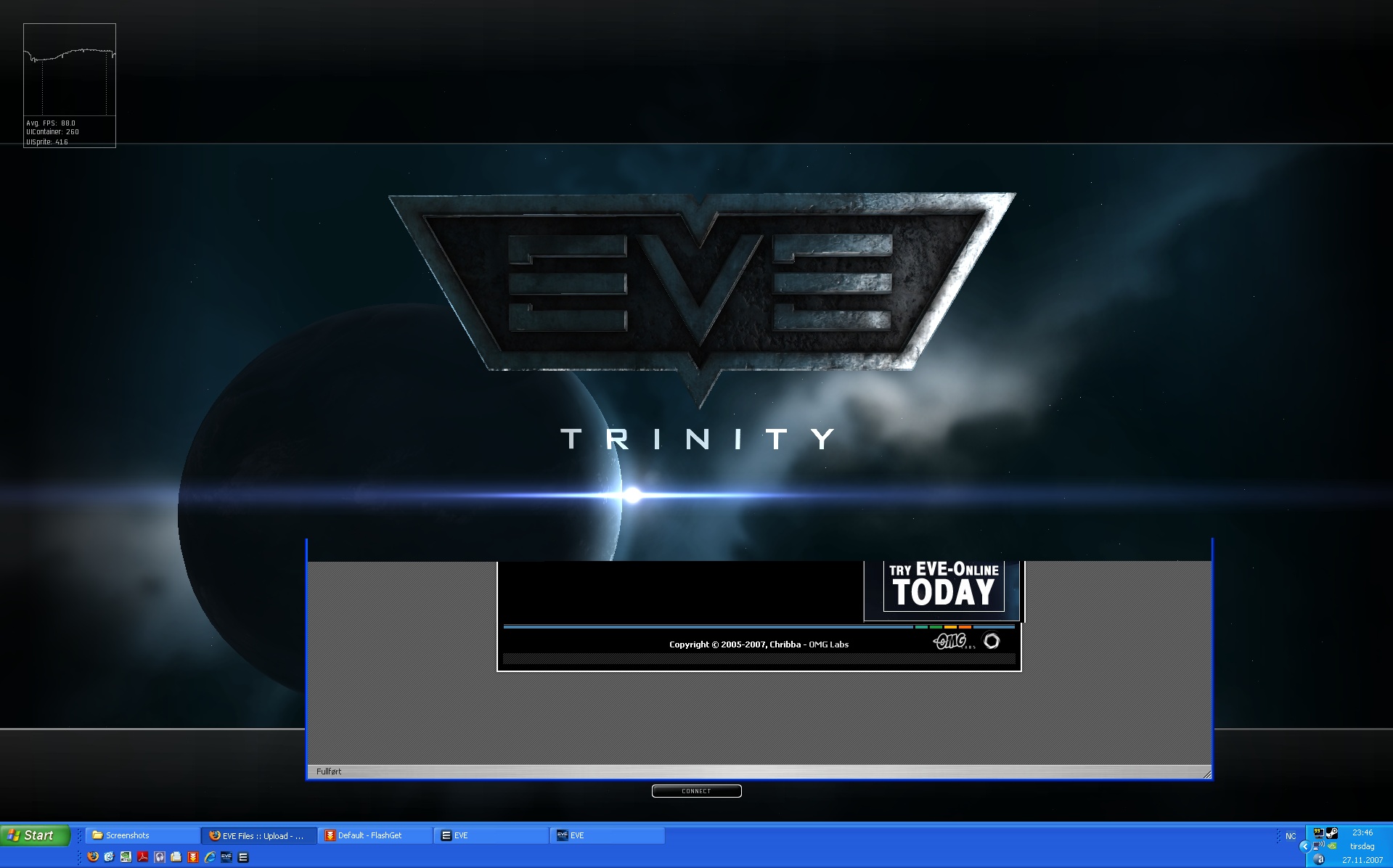This screenshot has width=1393, height=868.
Task: Click the date '27.11.2007' in the tray
Action: point(1363,860)
